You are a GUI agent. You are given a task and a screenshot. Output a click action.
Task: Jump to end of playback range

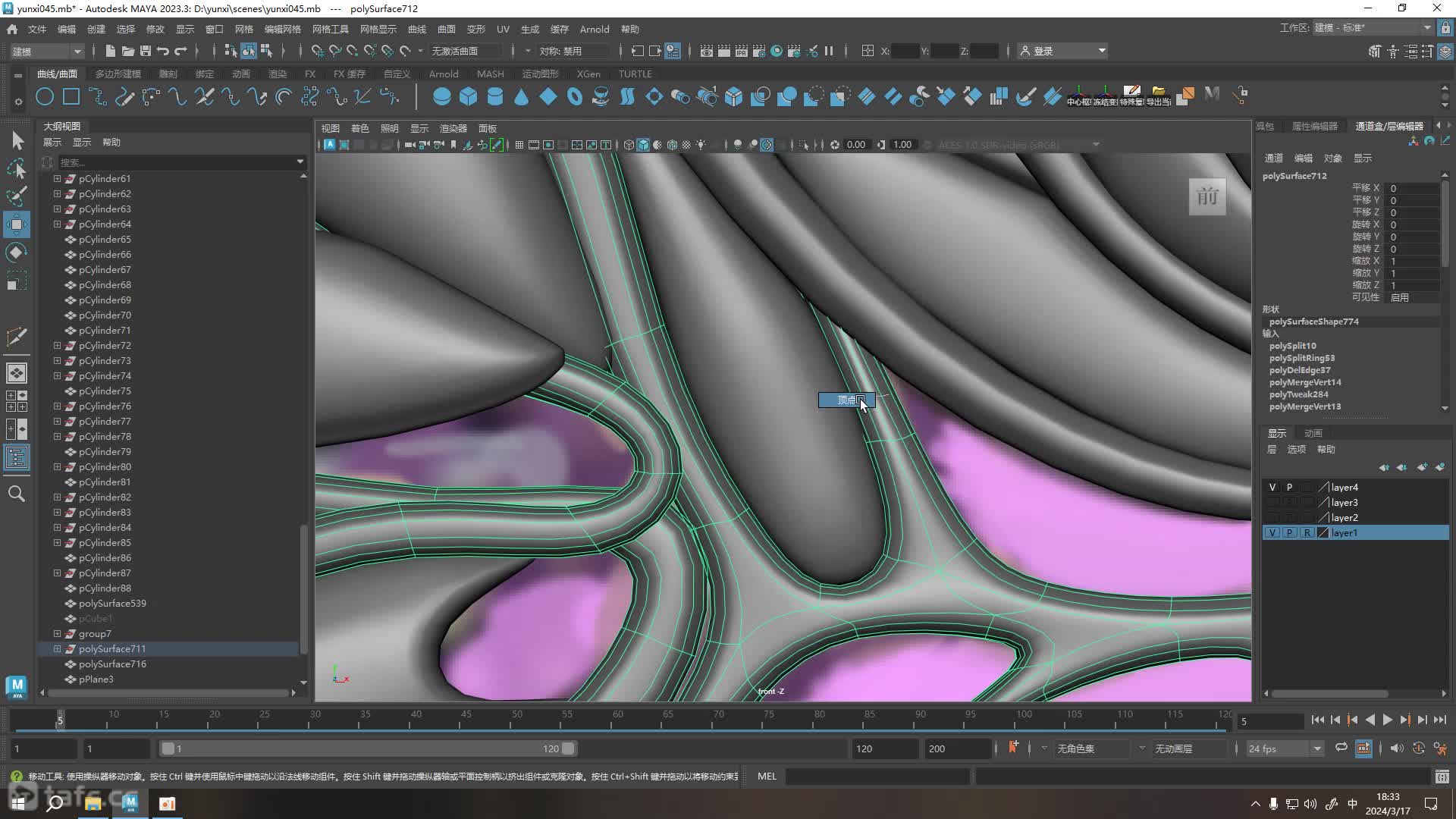pyautogui.click(x=1440, y=720)
